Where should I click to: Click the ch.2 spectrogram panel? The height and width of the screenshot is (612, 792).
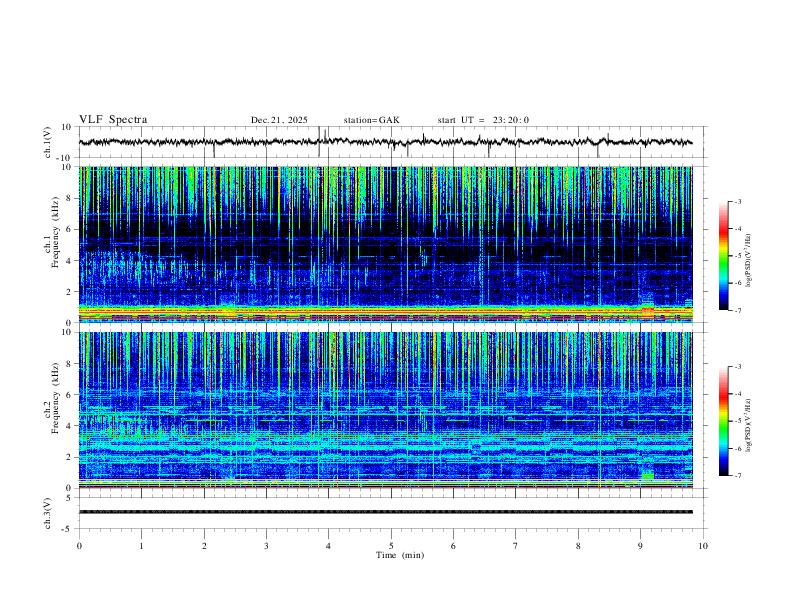(386, 410)
